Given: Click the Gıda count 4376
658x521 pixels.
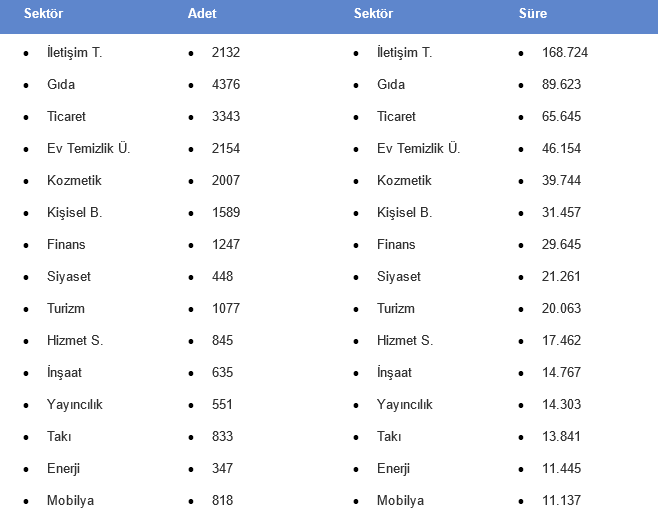Looking at the screenshot, I should tap(226, 84).
